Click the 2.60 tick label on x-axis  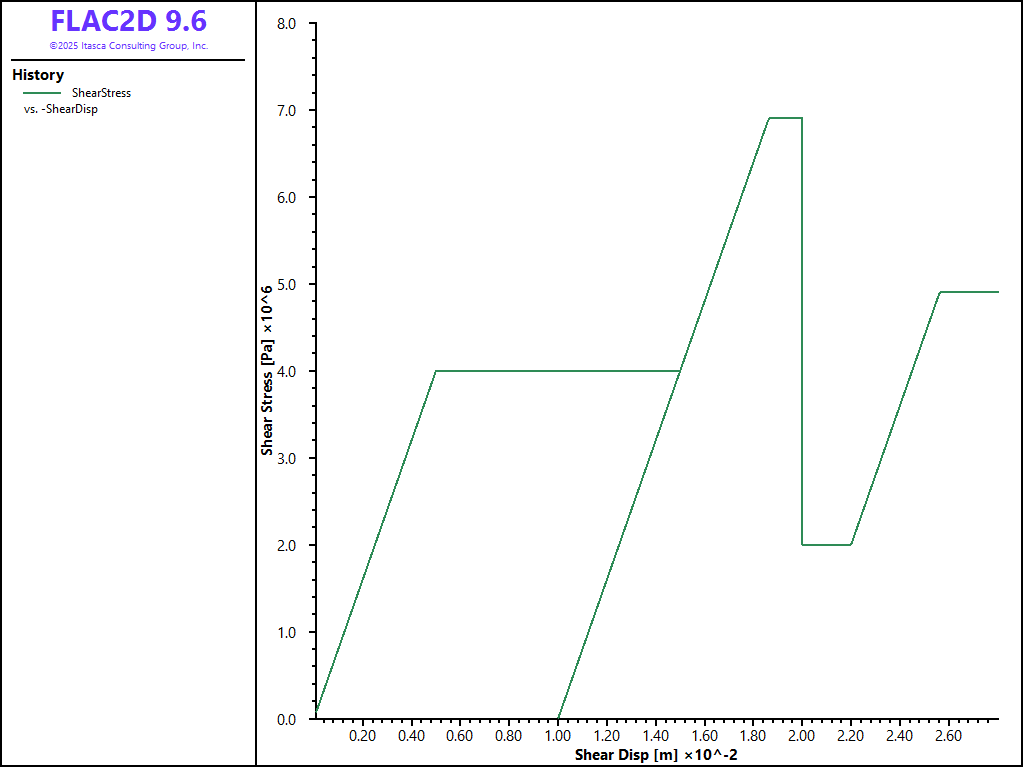[x=948, y=736]
